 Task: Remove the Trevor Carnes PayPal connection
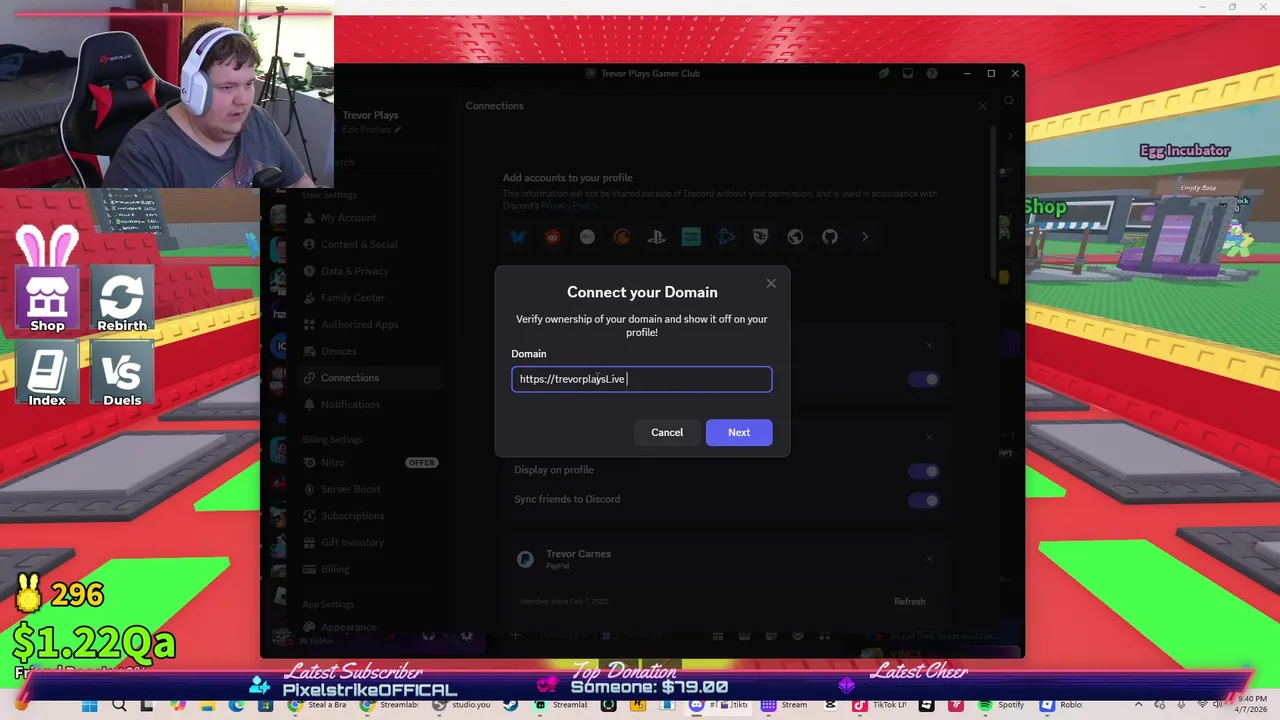coord(929,558)
